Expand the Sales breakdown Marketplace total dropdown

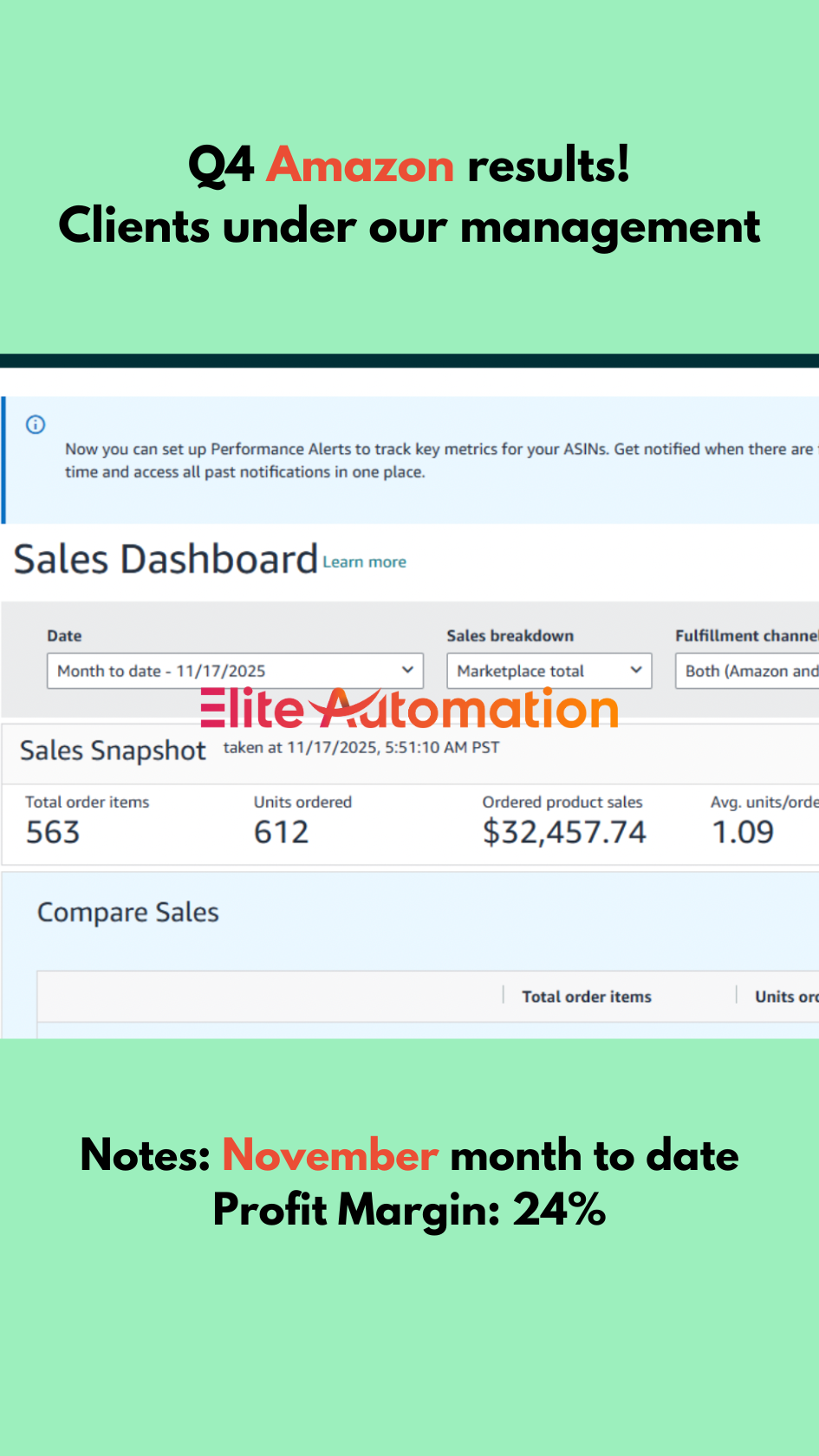pos(548,671)
